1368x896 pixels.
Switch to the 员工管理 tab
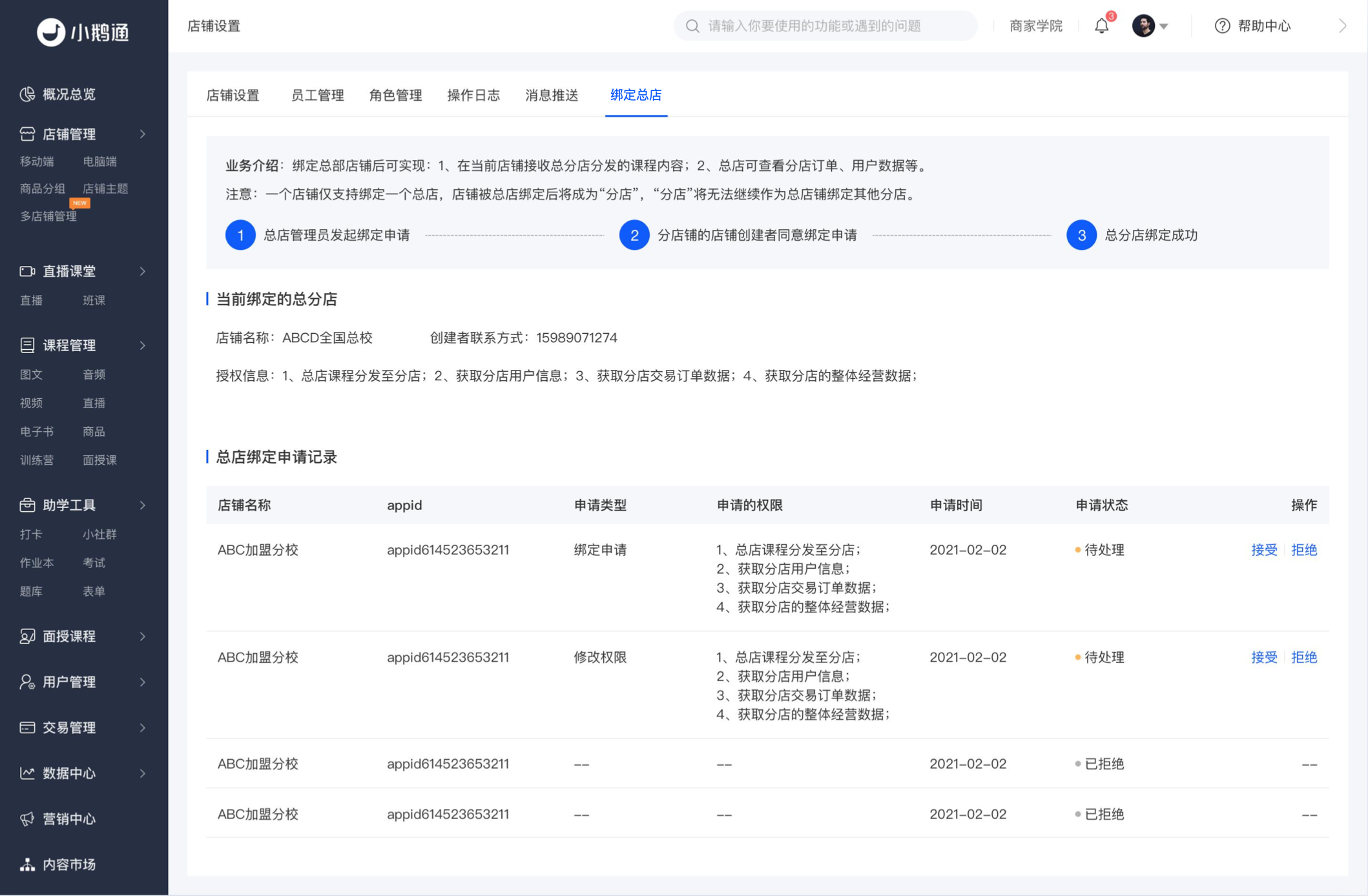coord(317,96)
